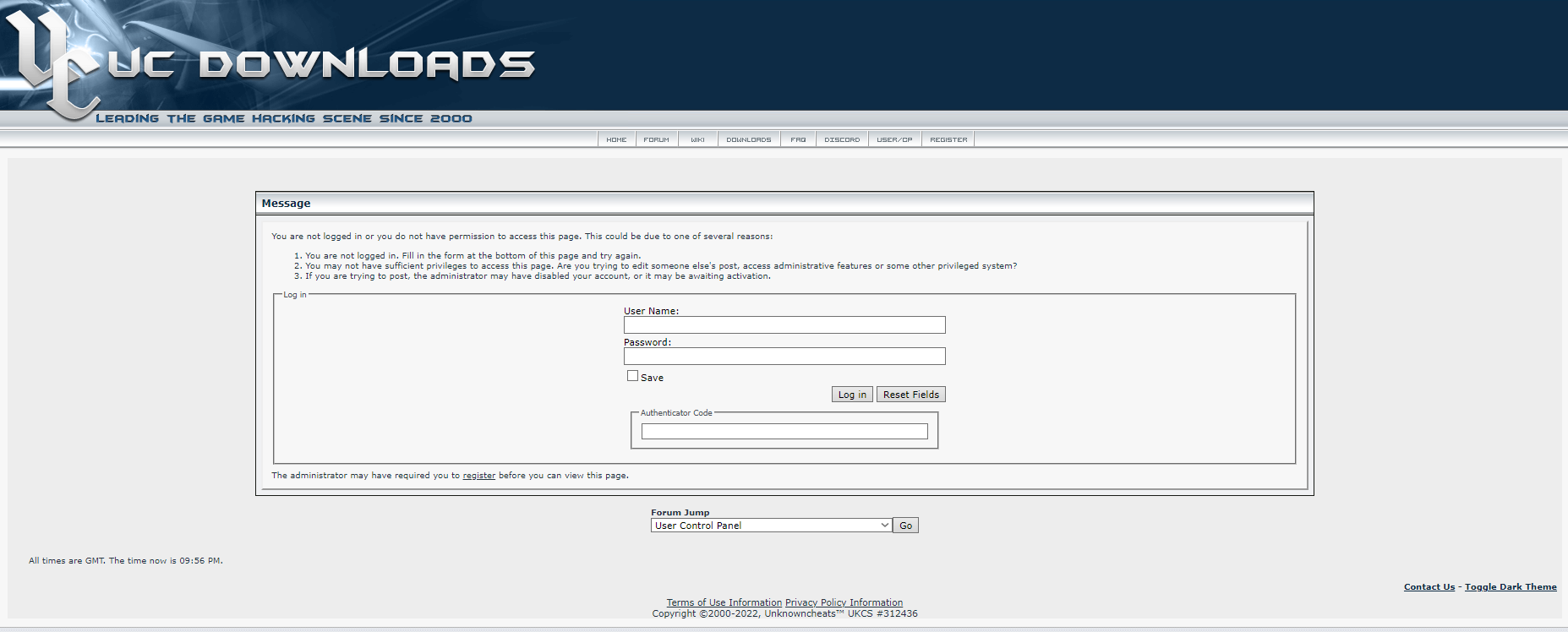Select Downloads in the navigation bar

(749, 139)
